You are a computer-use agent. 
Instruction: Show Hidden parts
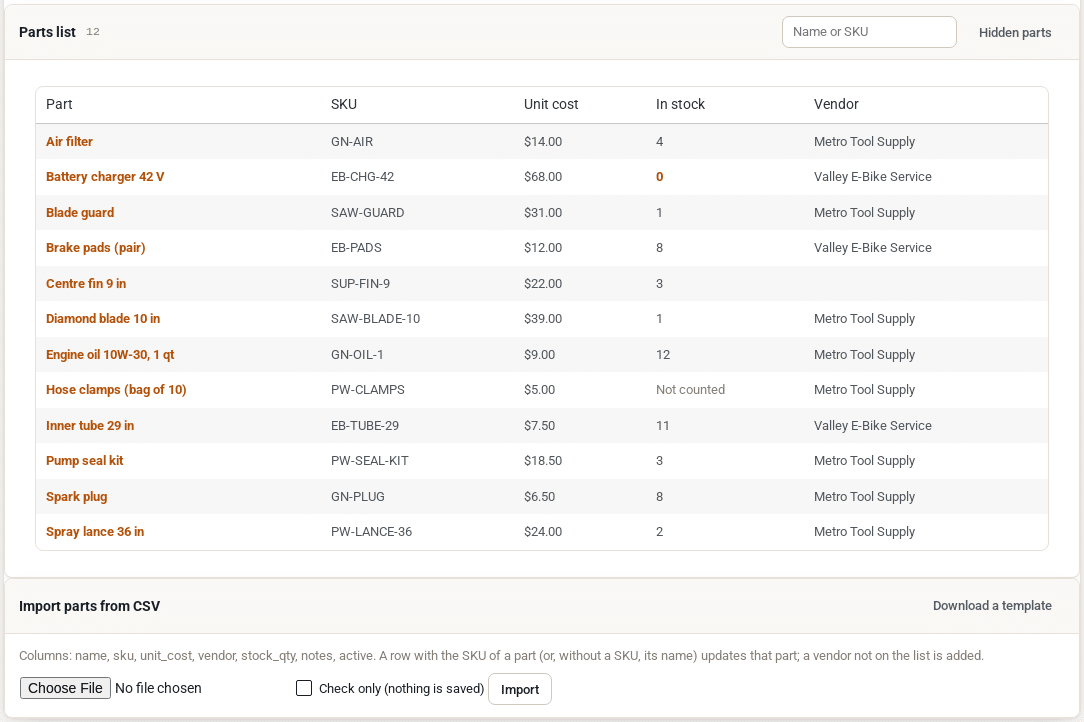pos(1015,33)
